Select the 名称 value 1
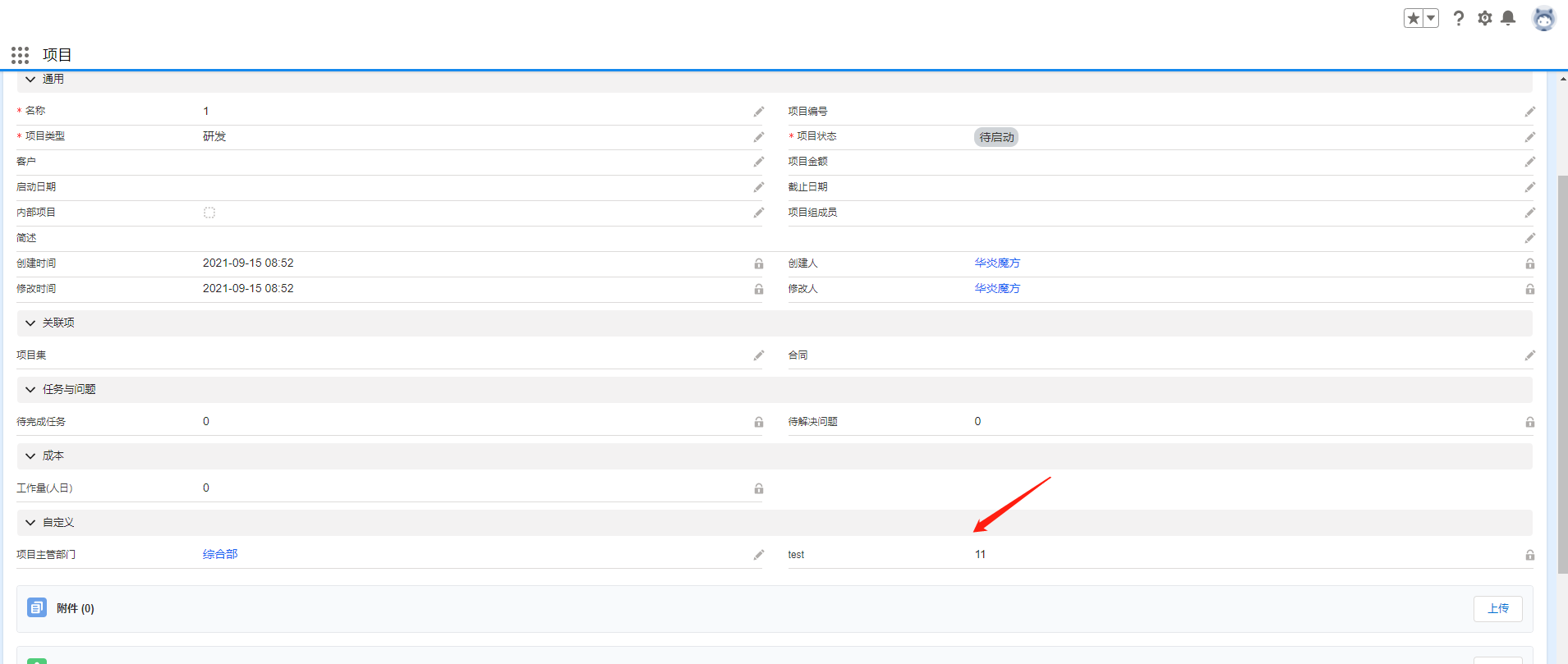1568x664 pixels. [x=206, y=112]
